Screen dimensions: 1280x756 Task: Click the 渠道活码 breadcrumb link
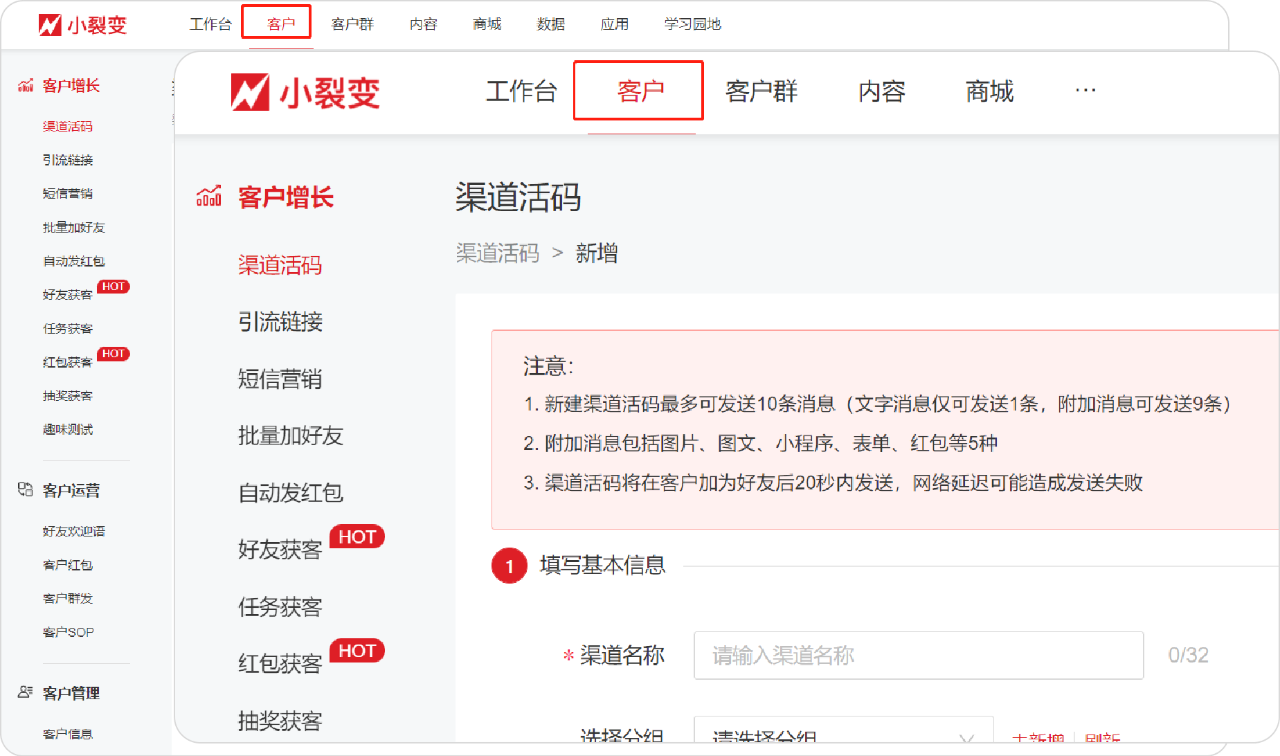pyautogui.click(x=497, y=253)
